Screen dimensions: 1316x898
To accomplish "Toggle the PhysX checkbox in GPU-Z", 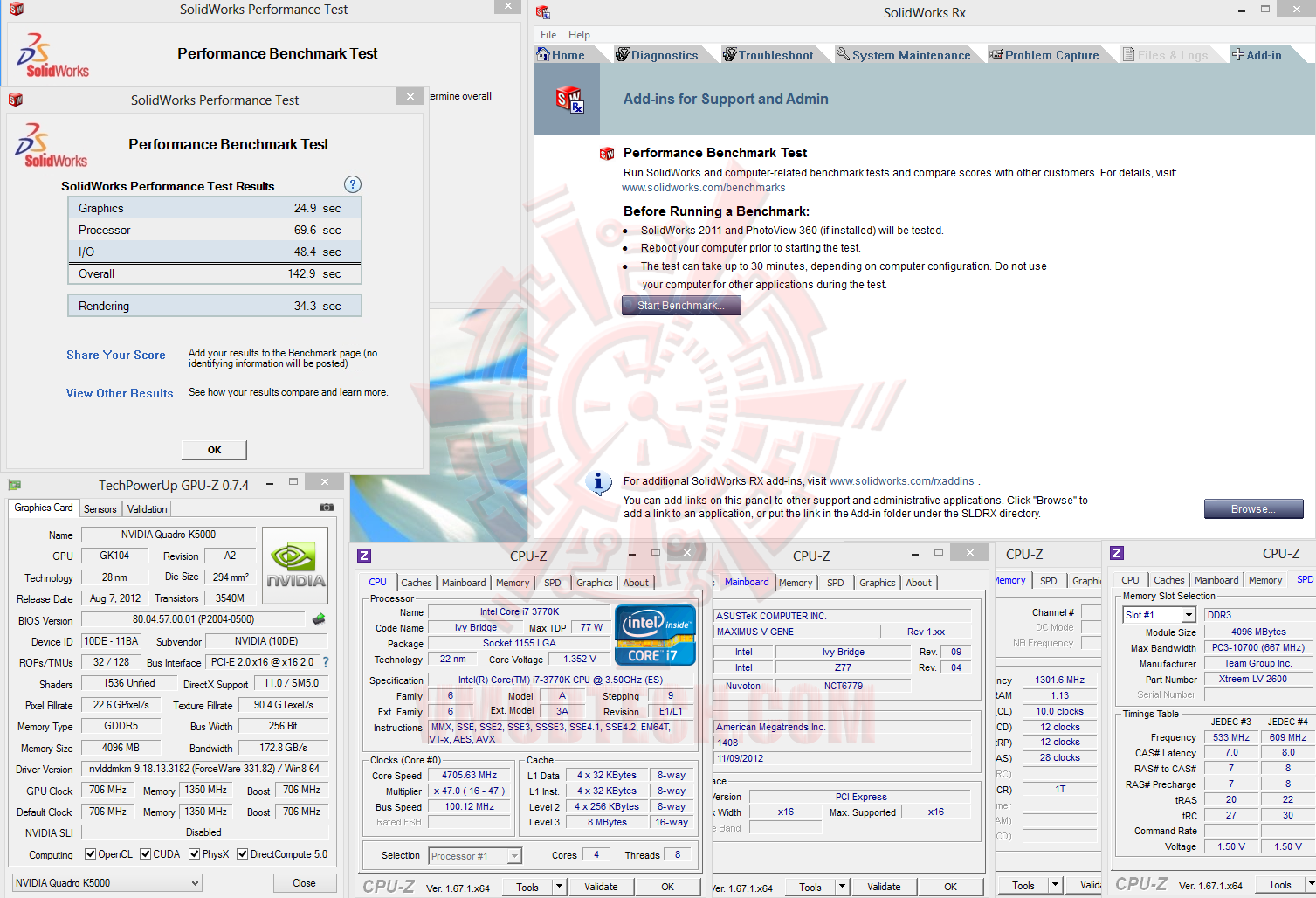I will (x=195, y=854).
